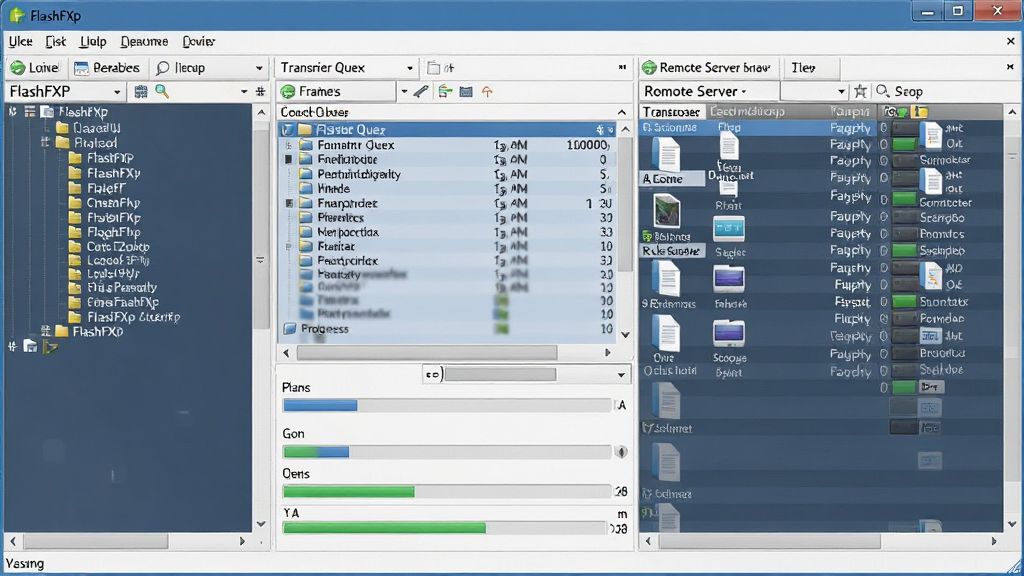Viewport: 1024px width, 576px height.
Task: Click the Loine button
Action: coord(35,68)
